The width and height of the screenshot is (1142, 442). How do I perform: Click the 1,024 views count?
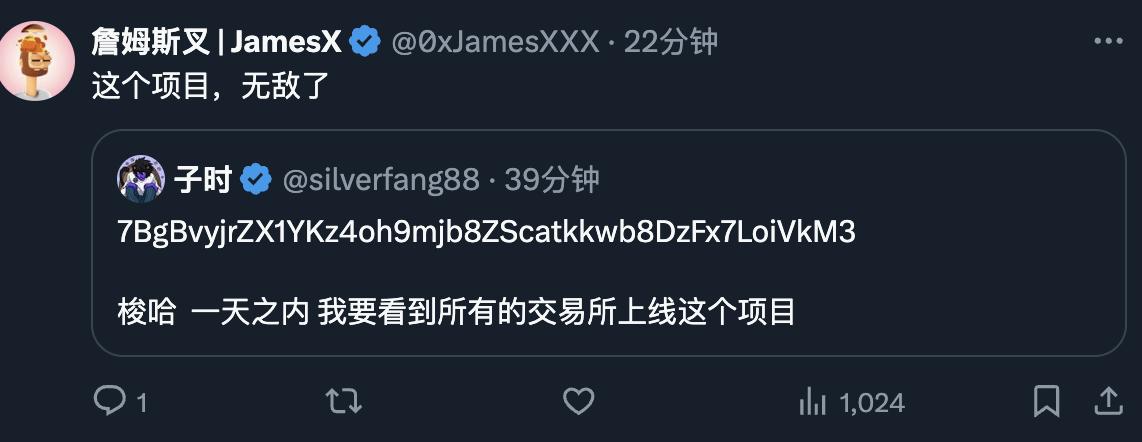click(872, 403)
